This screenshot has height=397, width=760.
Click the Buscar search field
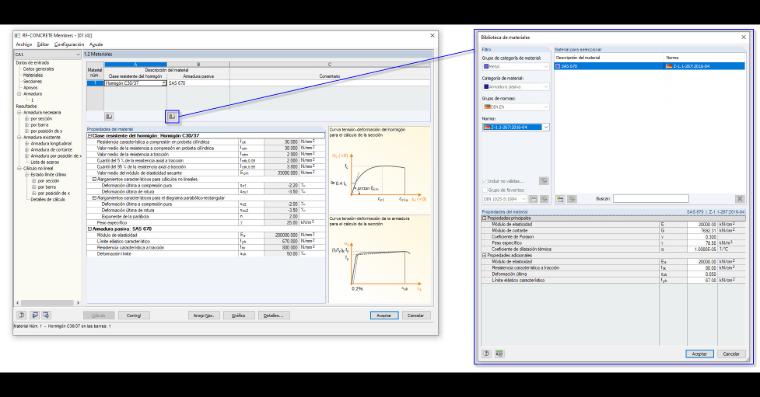650,199
